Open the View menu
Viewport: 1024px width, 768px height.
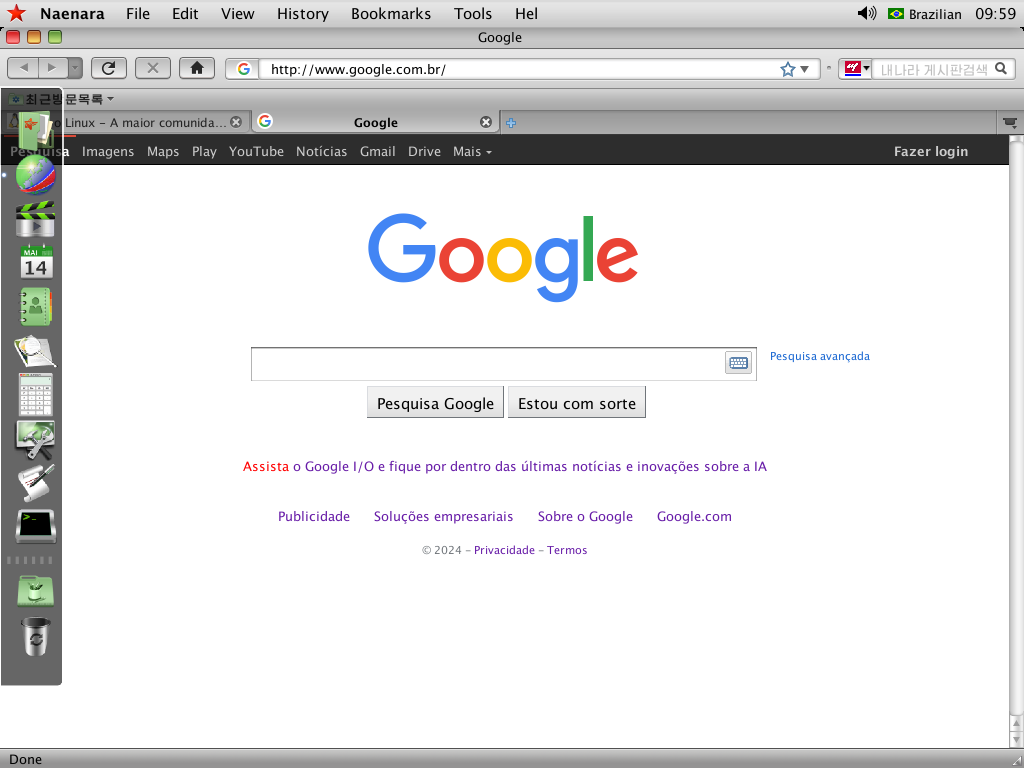pyautogui.click(x=238, y=14)
